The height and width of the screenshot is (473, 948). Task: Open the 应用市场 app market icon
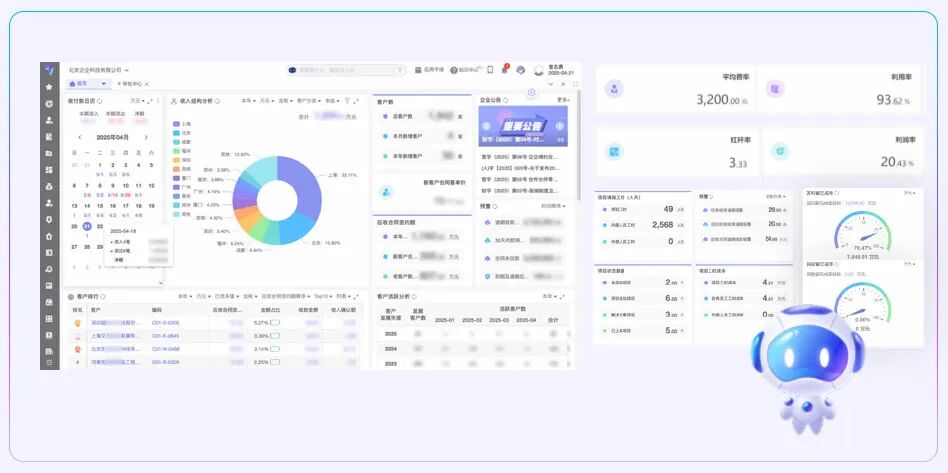pyautogui.click(x=427, y=70)
